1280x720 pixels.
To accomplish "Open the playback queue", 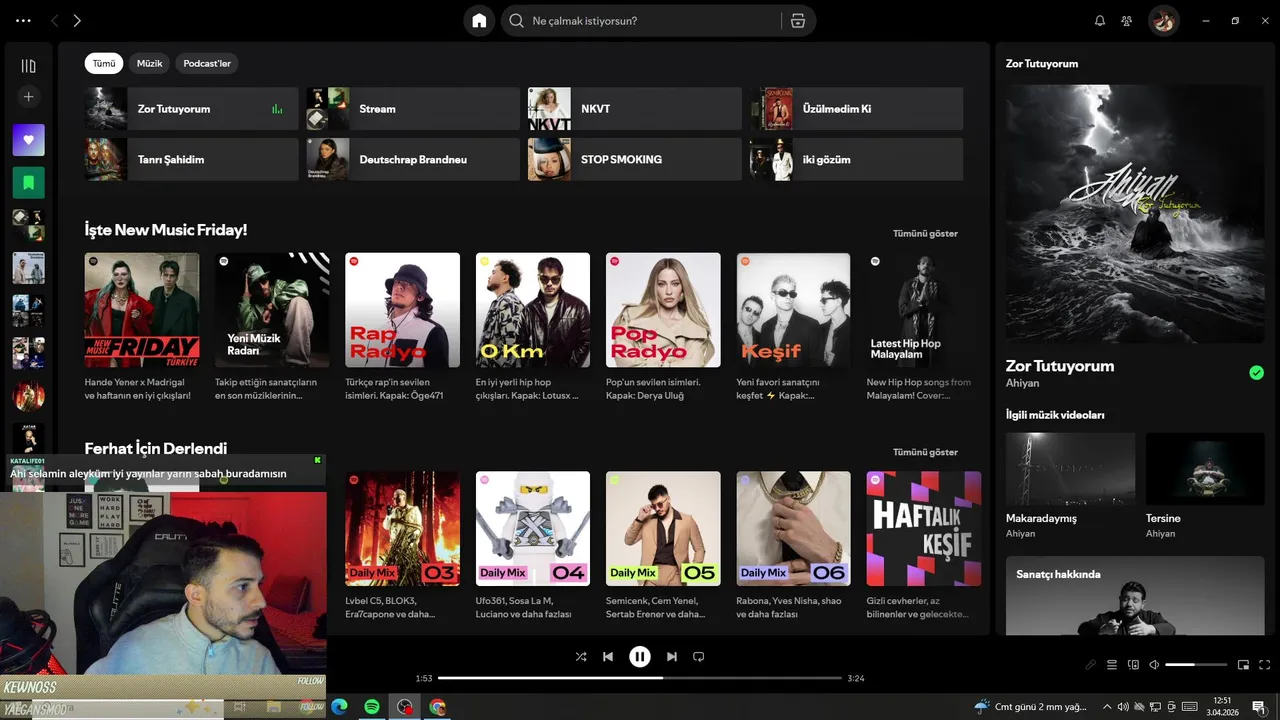I will point(1112,665).
